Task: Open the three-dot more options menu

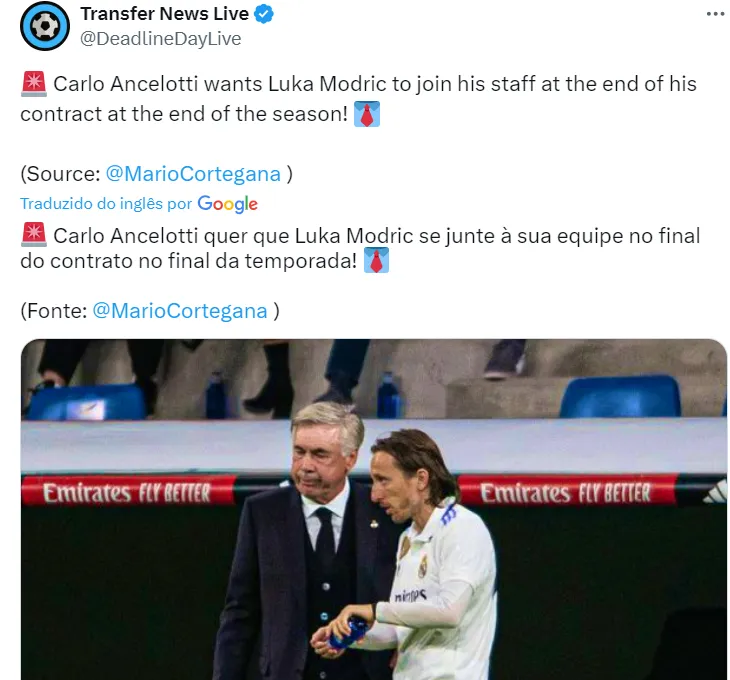Action: (716, 14)
